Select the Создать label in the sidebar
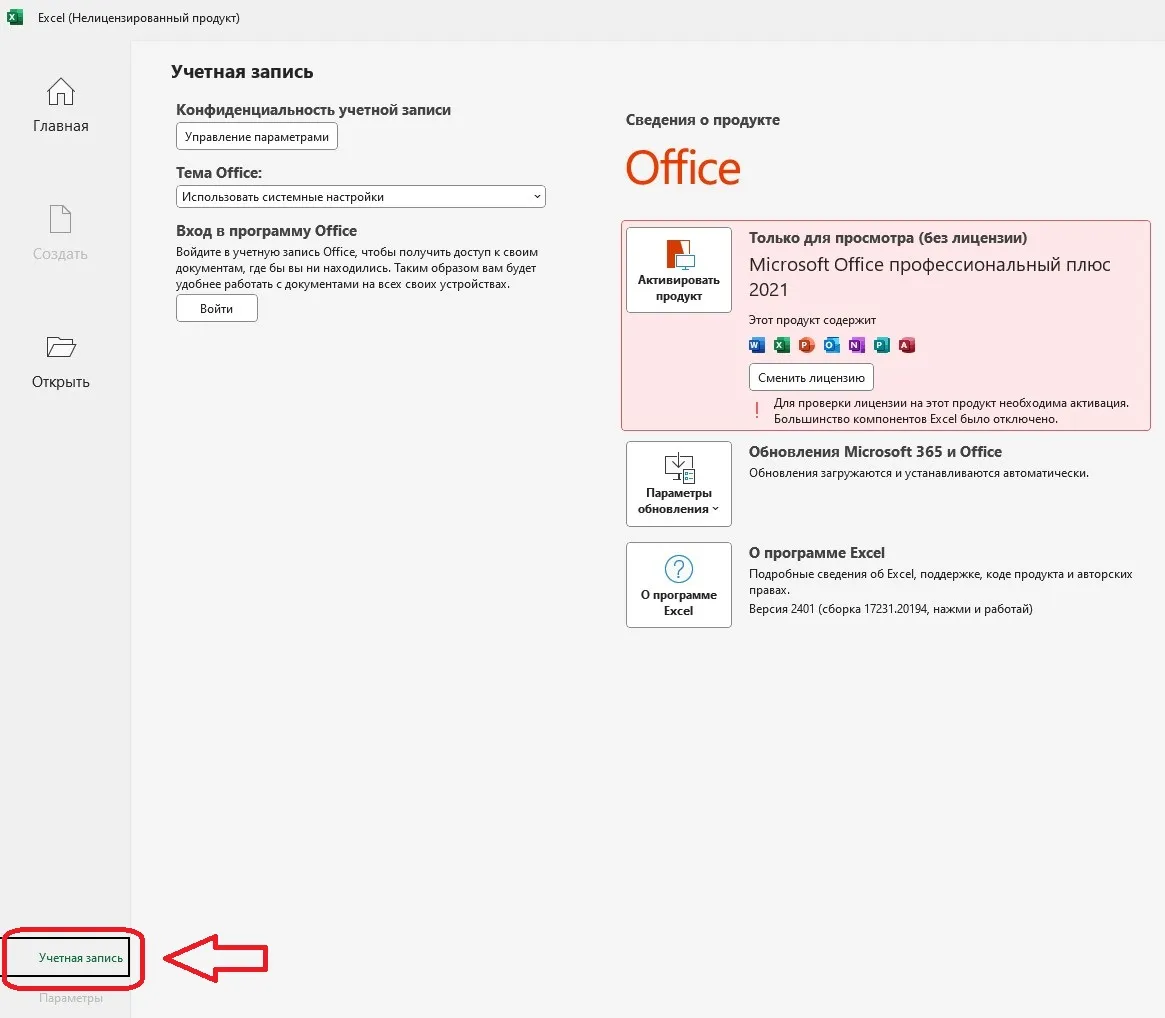This screenshot has width=1165, height=1018. 60,254
